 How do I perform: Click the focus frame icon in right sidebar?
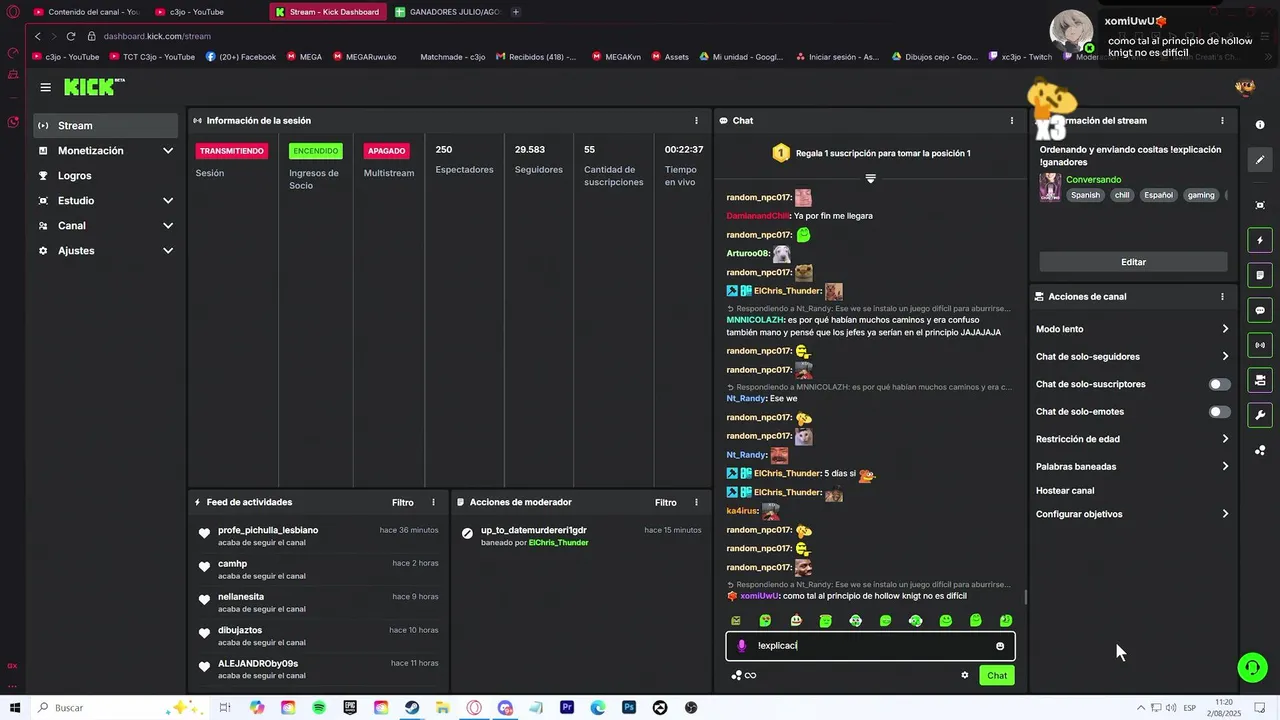1260,205
